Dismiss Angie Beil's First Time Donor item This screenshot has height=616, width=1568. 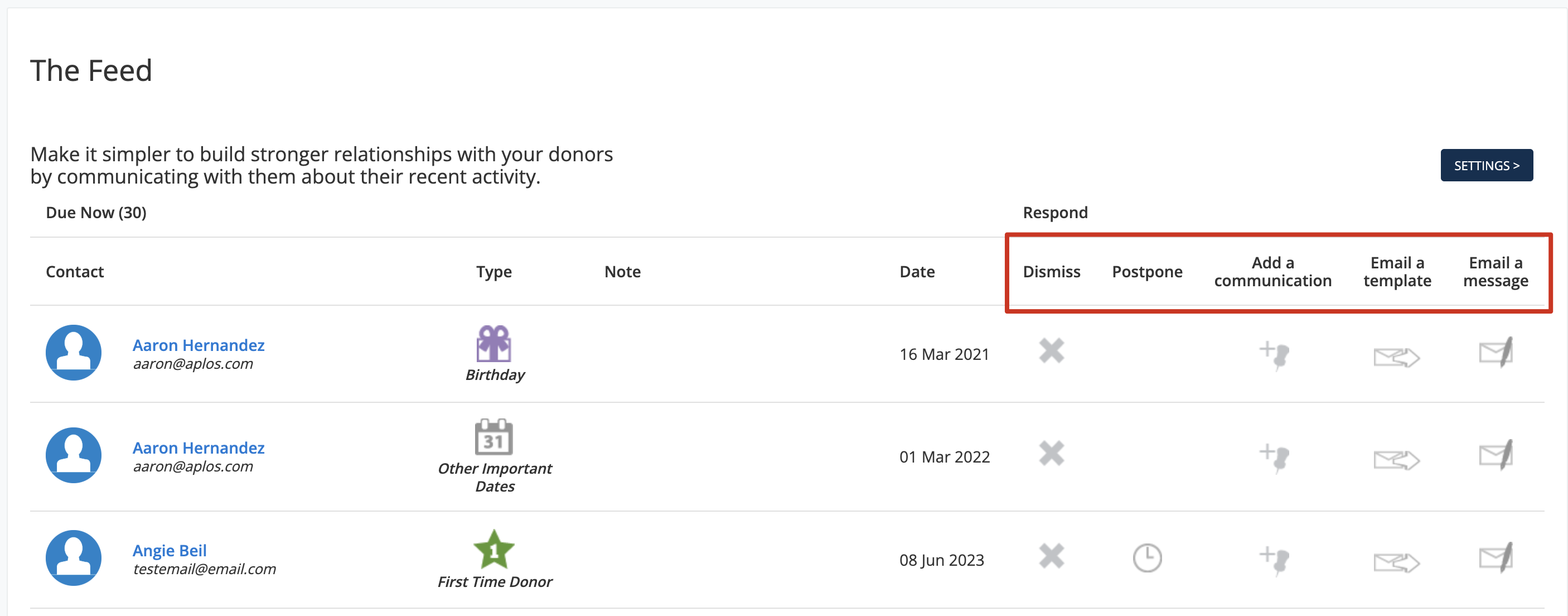1051,556
